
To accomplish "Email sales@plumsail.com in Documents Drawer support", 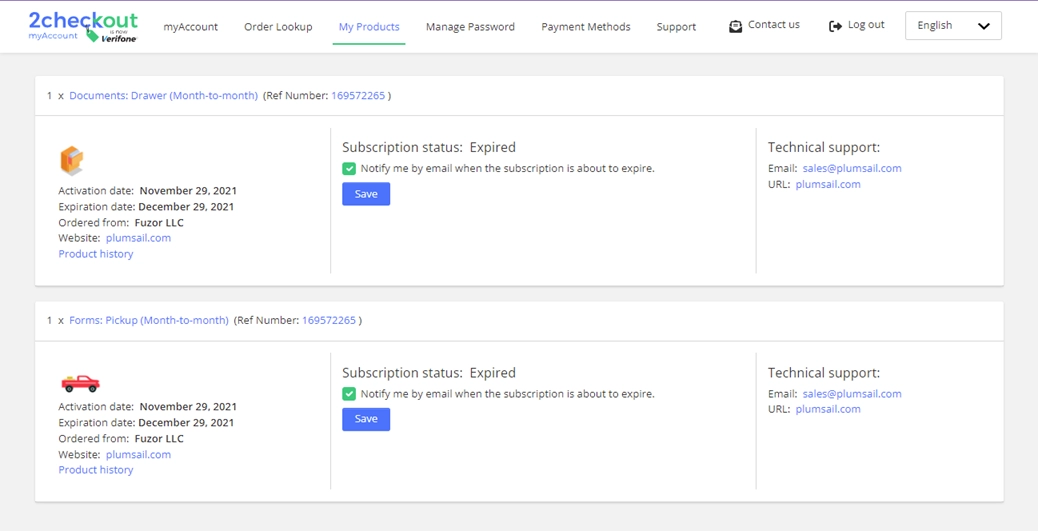I will [852, 168].
